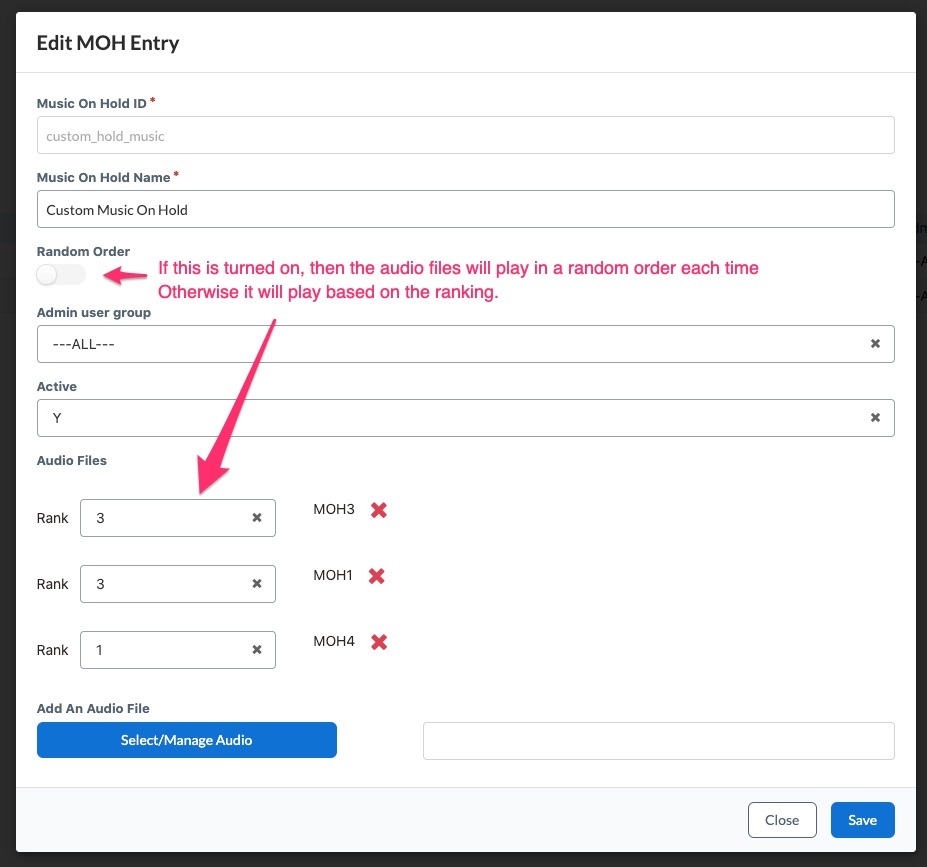
Task: Click the Close button
Action: coord(782,820)
